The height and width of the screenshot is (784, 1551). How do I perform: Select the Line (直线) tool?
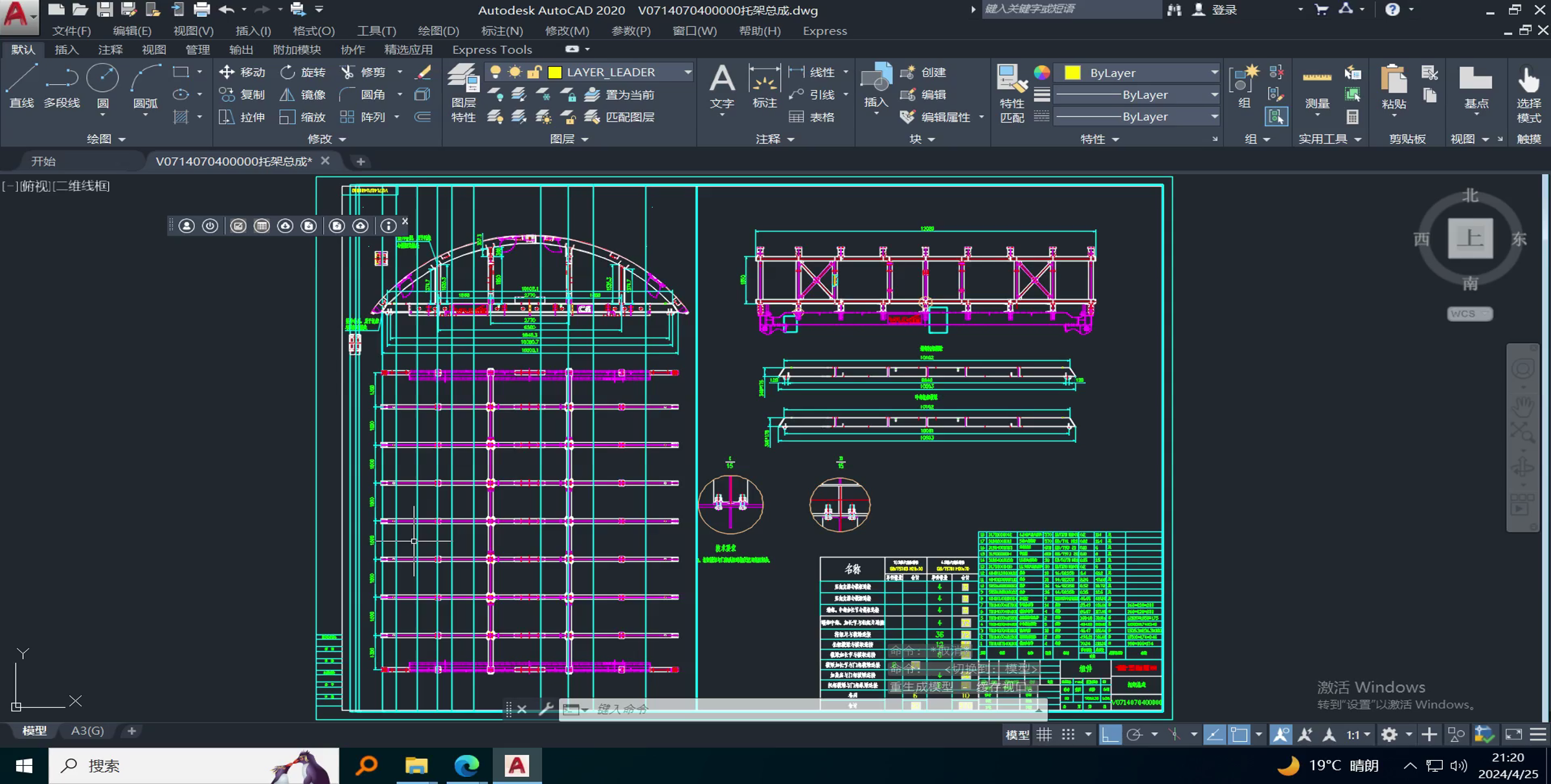(x=21, y=87)
